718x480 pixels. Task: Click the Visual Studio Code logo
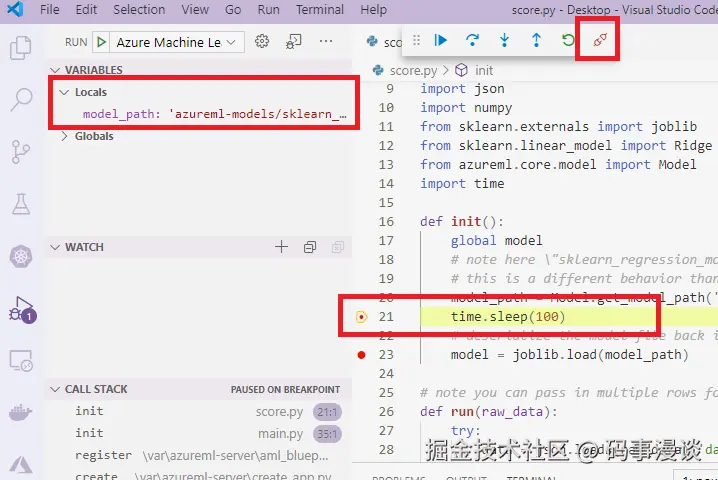(x=15, y=9)
